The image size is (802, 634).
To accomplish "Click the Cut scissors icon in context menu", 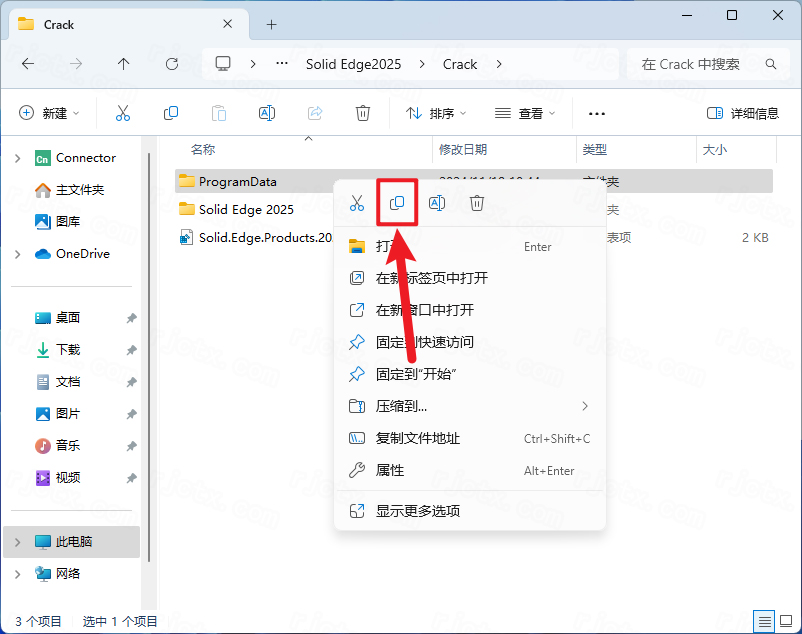I will [357, 203].
